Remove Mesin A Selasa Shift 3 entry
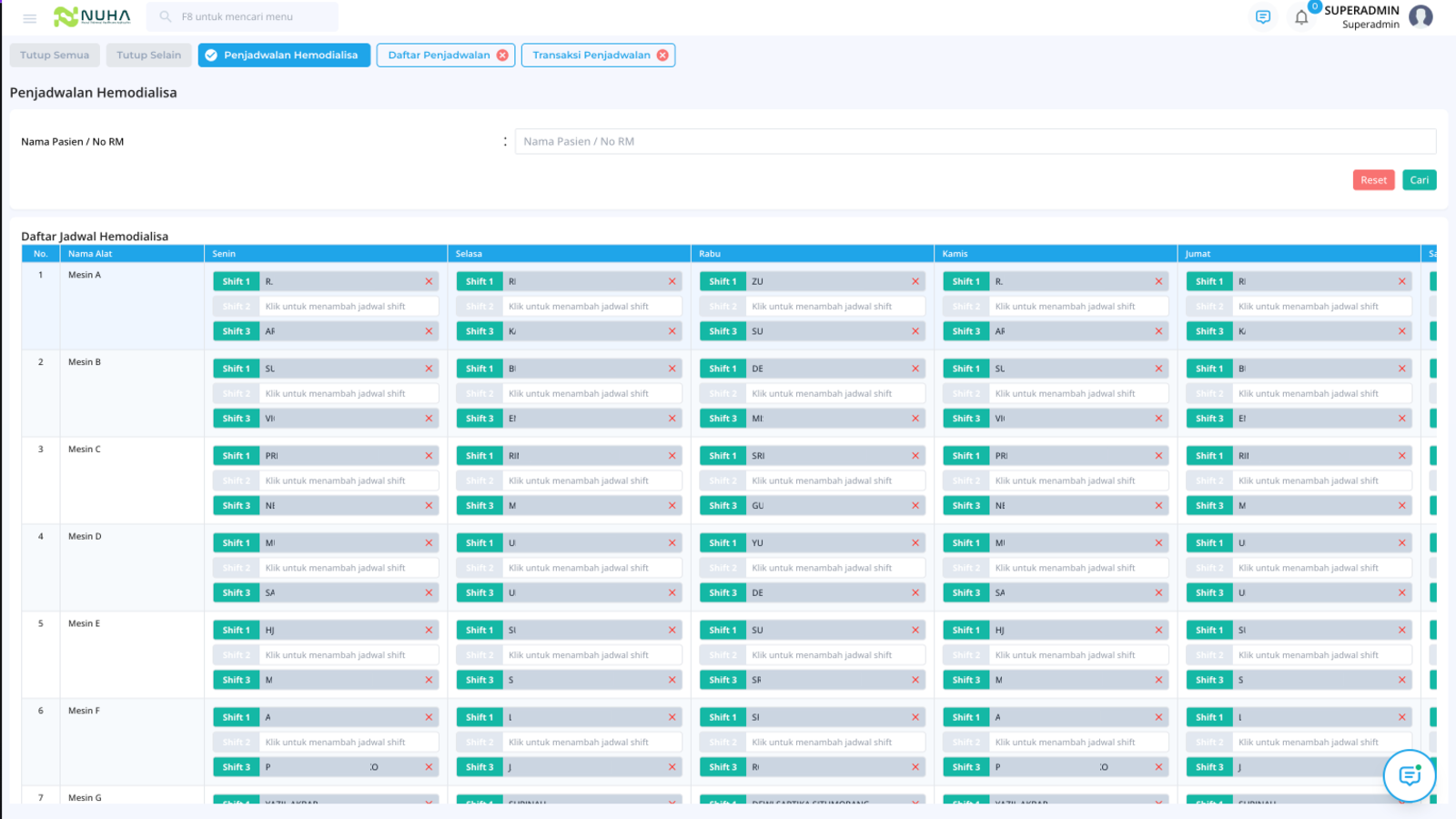 click(672, 331)
